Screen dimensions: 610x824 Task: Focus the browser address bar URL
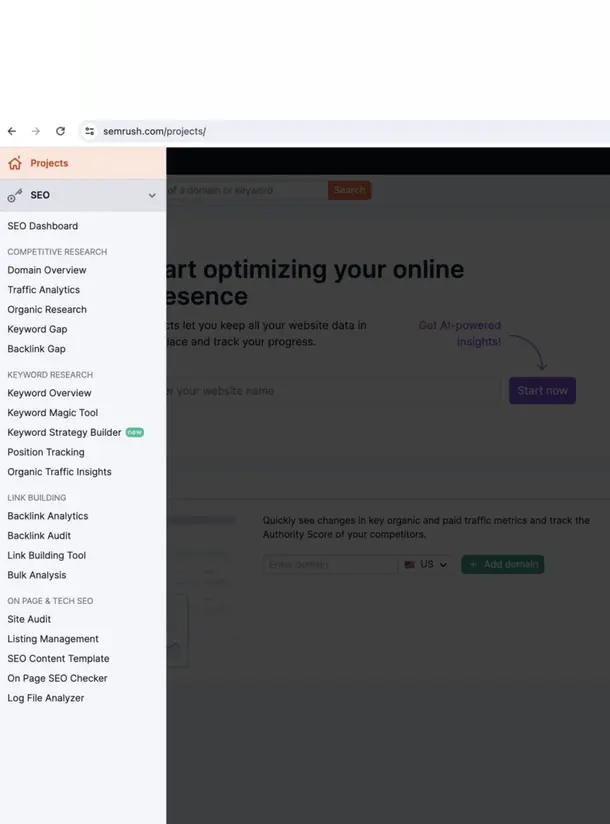(x=155, y=131)
